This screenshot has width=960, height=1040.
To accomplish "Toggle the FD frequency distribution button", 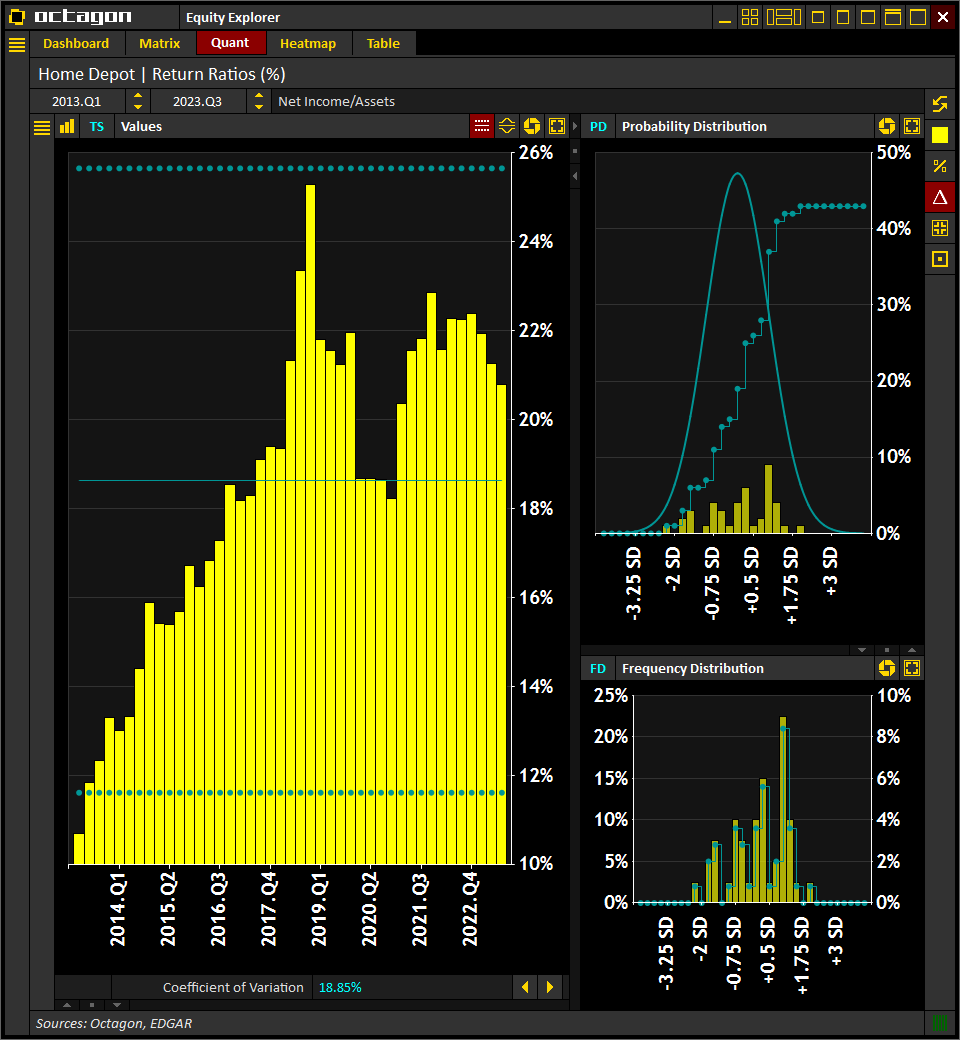I will 598,669.
